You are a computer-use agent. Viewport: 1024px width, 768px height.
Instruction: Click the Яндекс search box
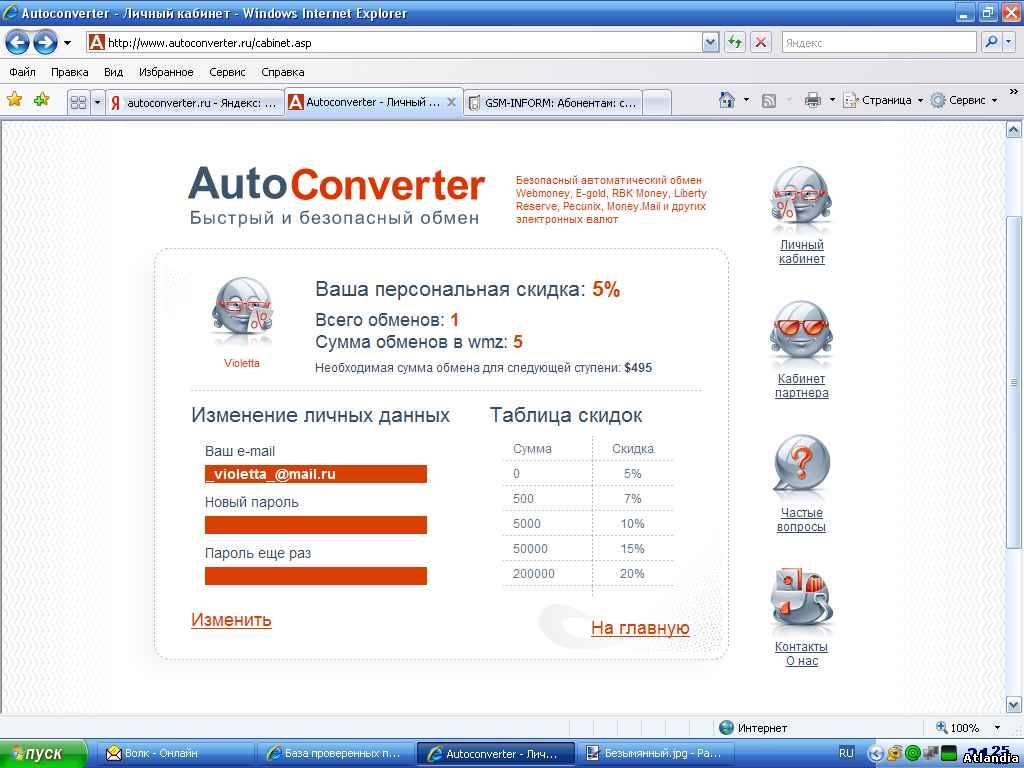pos(877,42)
